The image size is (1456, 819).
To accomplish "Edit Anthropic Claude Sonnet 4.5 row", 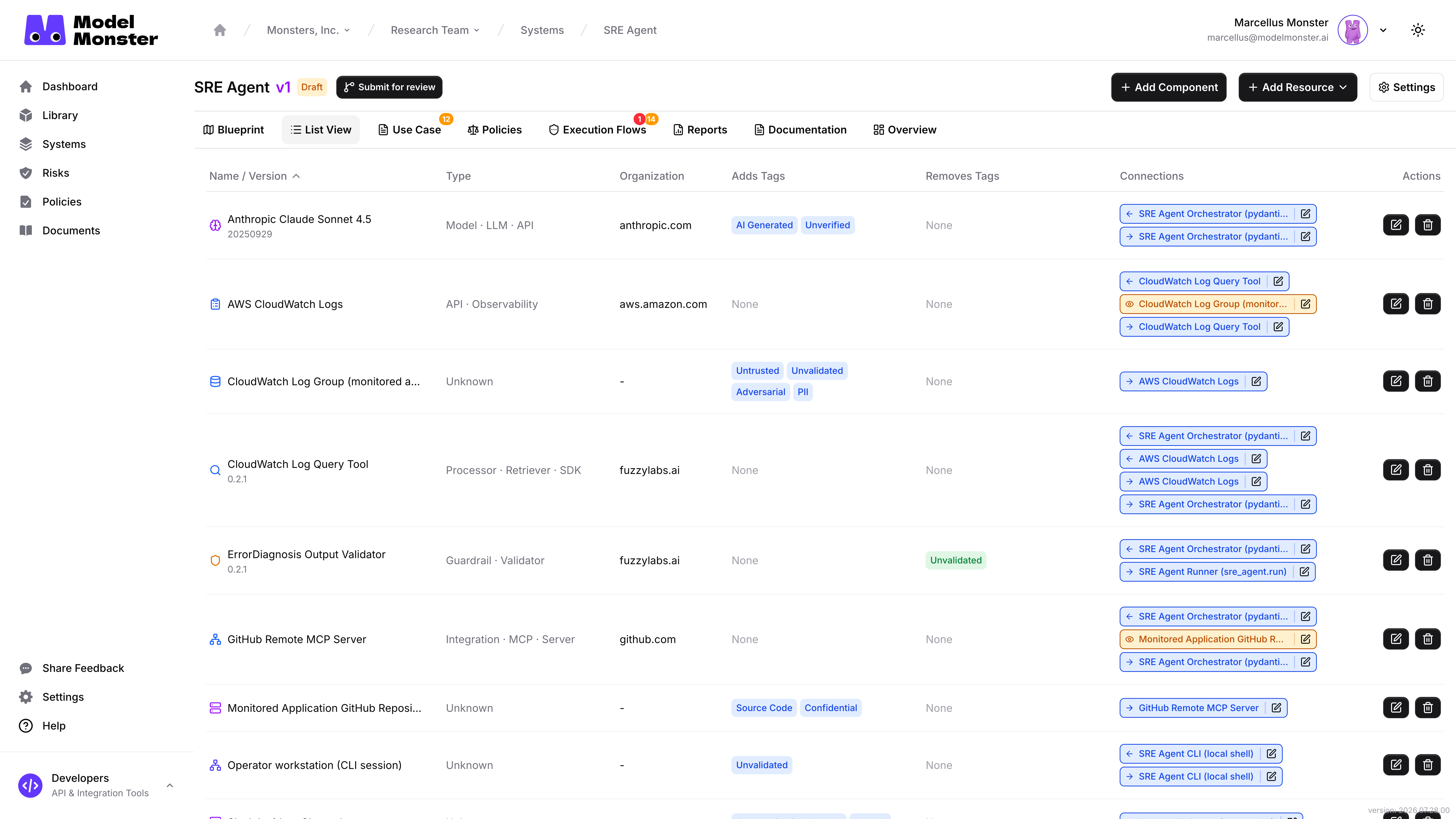I will (1396, 225).
